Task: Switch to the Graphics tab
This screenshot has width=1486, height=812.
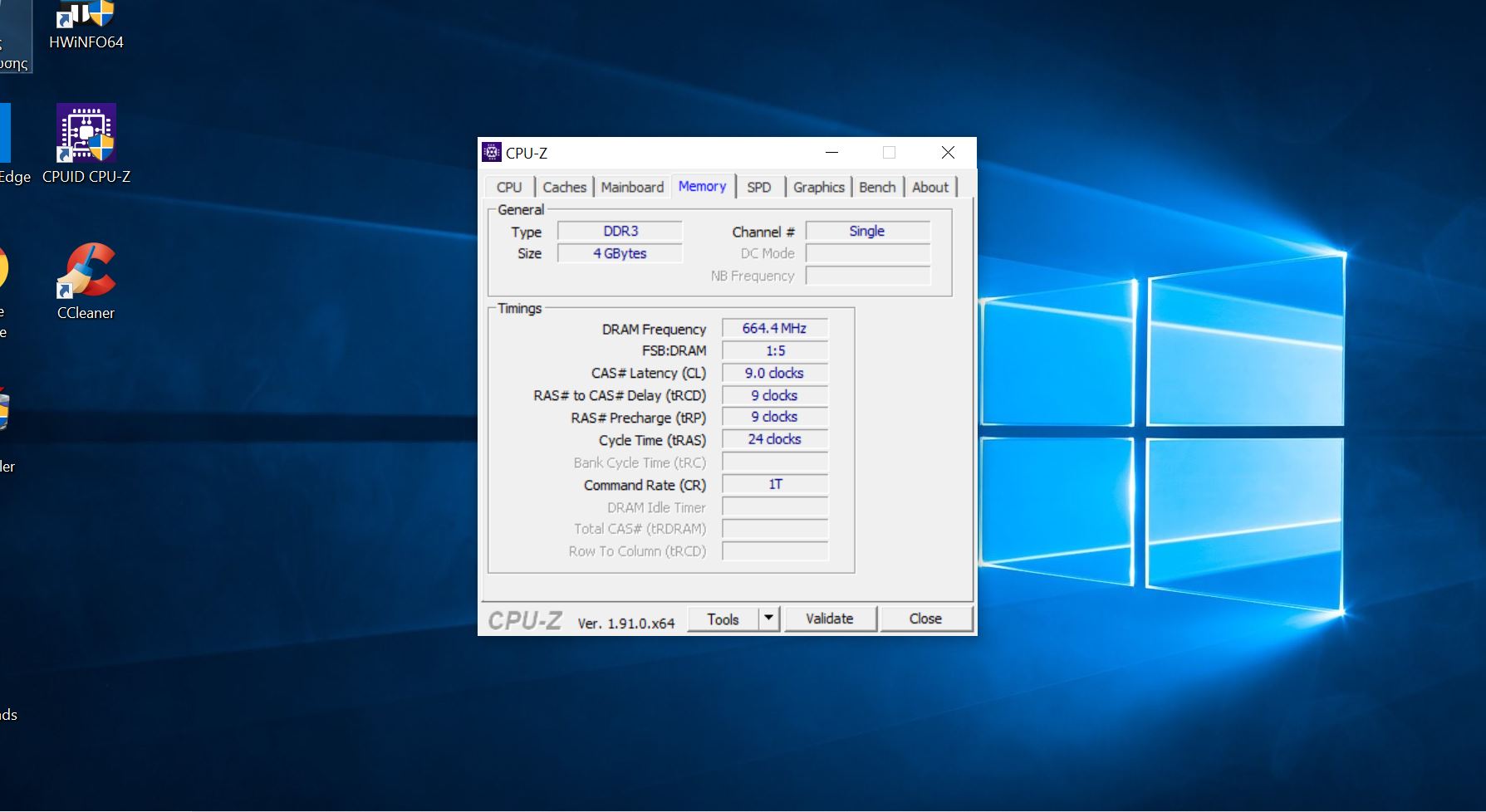Action: tap(818, 187)
